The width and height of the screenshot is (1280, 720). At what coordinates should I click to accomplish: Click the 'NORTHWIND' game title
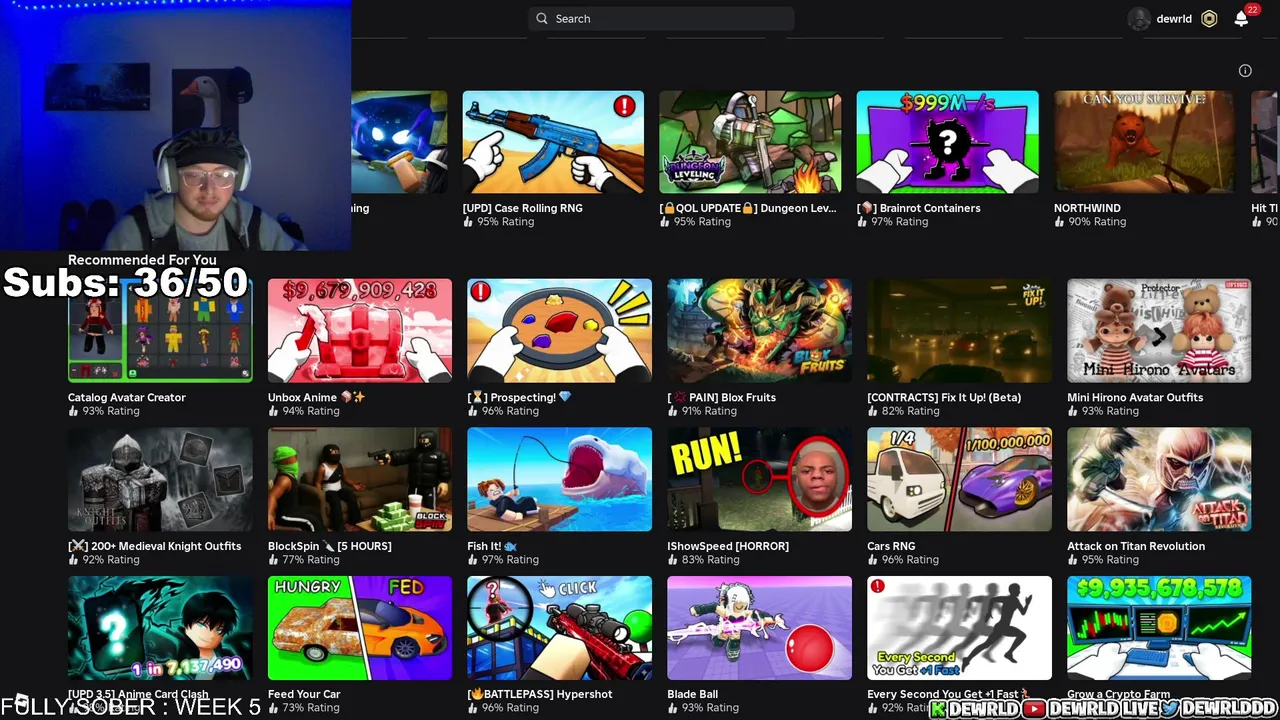coord(1087,208)
